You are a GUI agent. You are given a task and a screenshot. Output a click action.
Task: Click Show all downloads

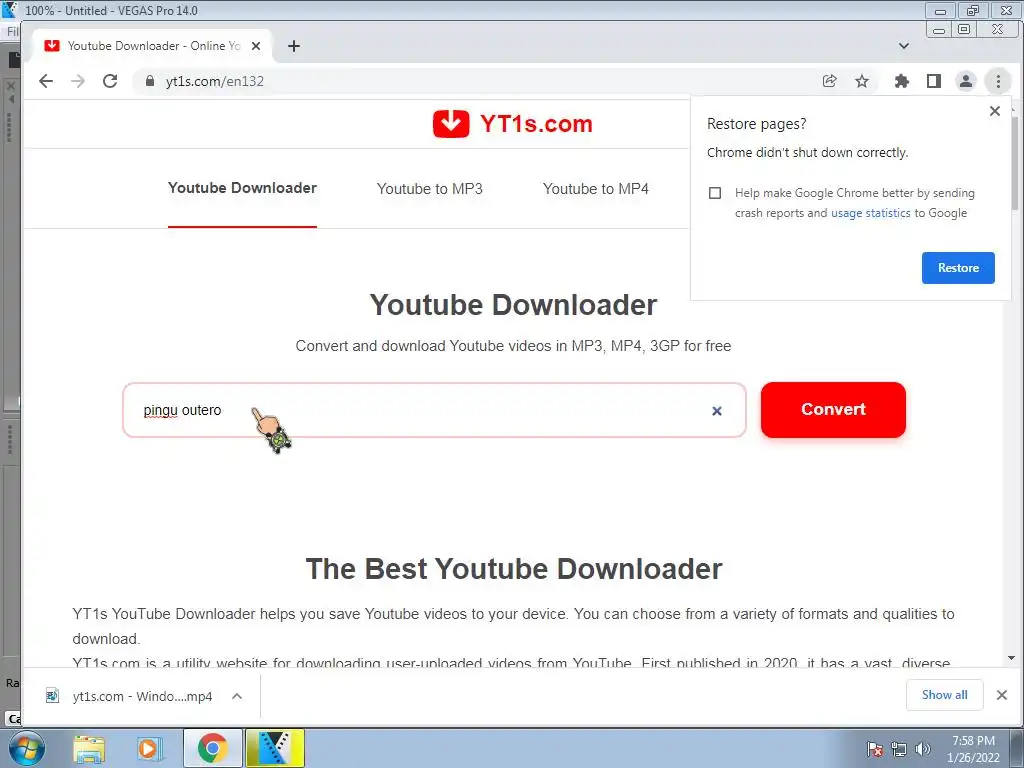pyautogui.click(x=944, y=695)
